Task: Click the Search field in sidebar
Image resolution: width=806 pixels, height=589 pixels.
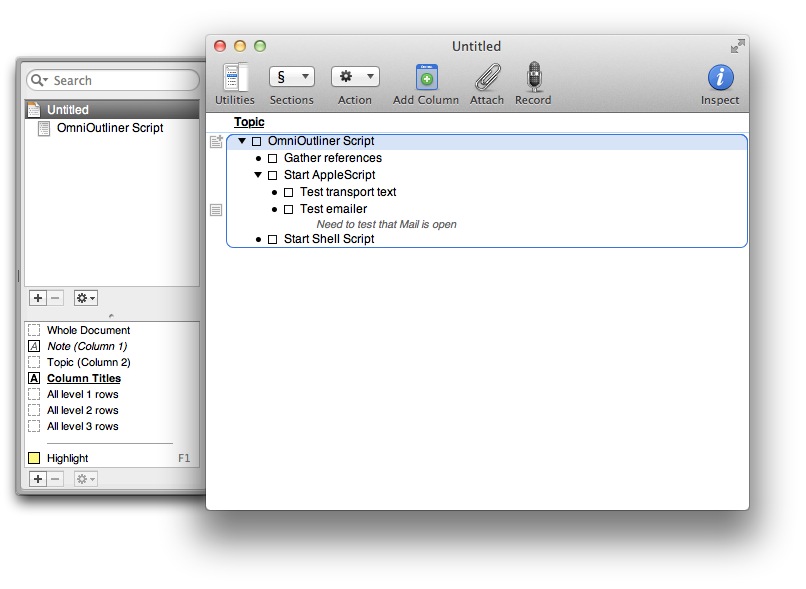Action: pyautogui.click(x=113, y=80)
